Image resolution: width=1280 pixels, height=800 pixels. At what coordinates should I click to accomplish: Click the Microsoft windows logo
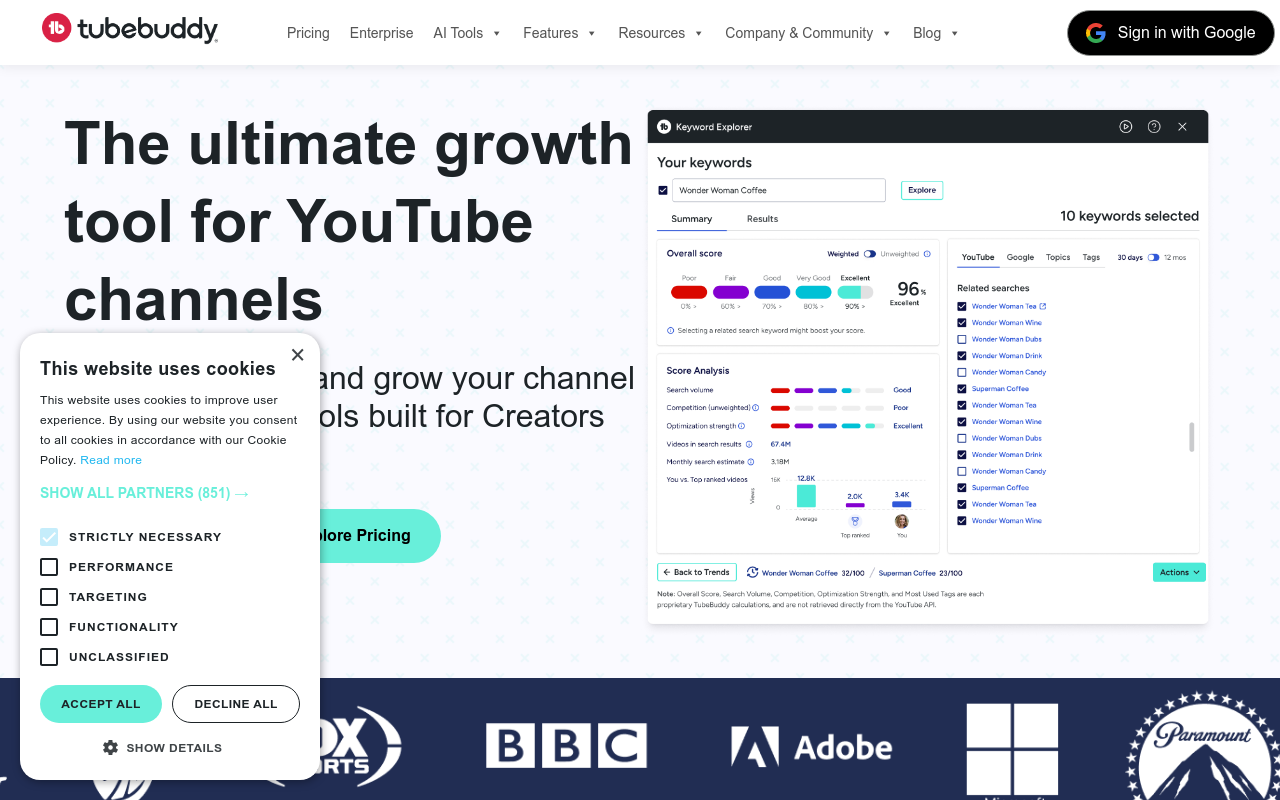1012,750
